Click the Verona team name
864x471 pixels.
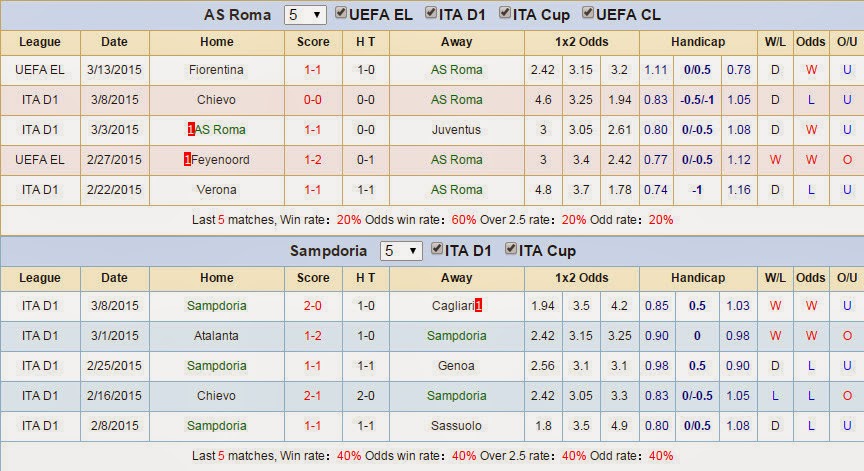click(x=216, y=190)
